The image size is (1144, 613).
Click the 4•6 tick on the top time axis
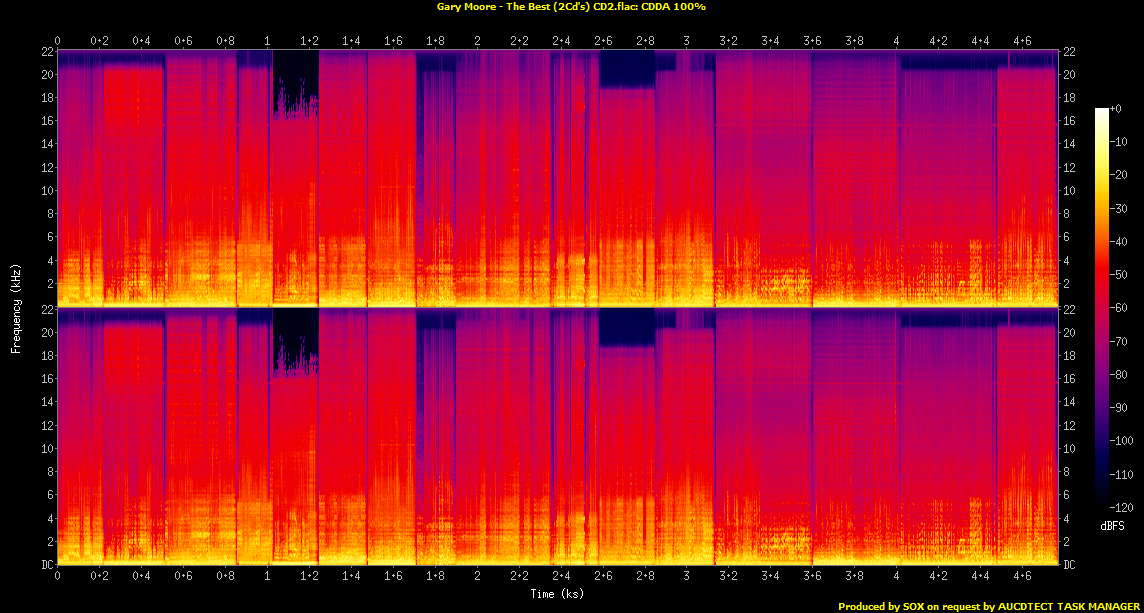1023,40
